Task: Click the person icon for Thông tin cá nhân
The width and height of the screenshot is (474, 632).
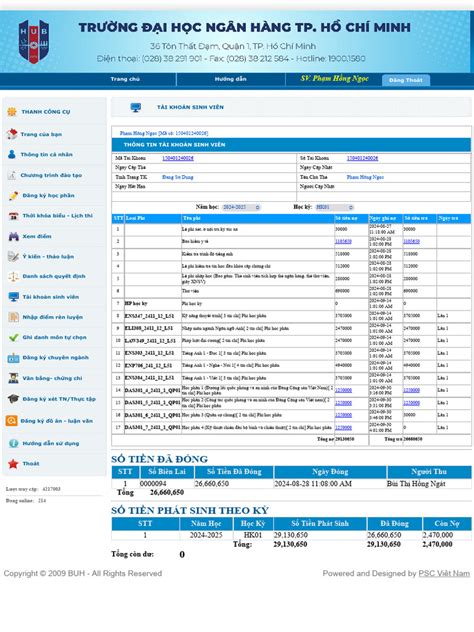Action: 12,154
